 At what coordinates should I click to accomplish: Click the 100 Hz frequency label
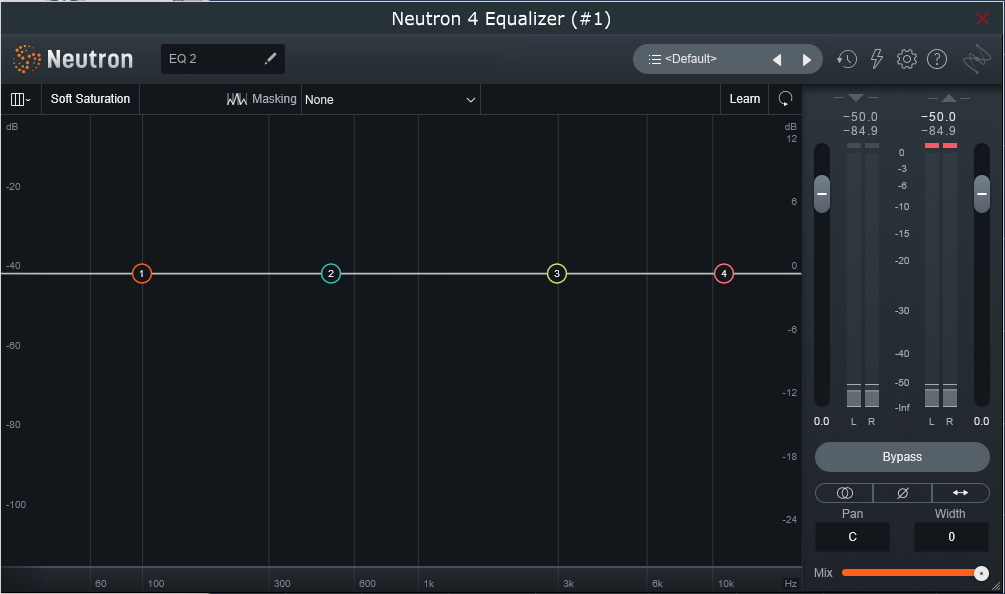(156, 584)
